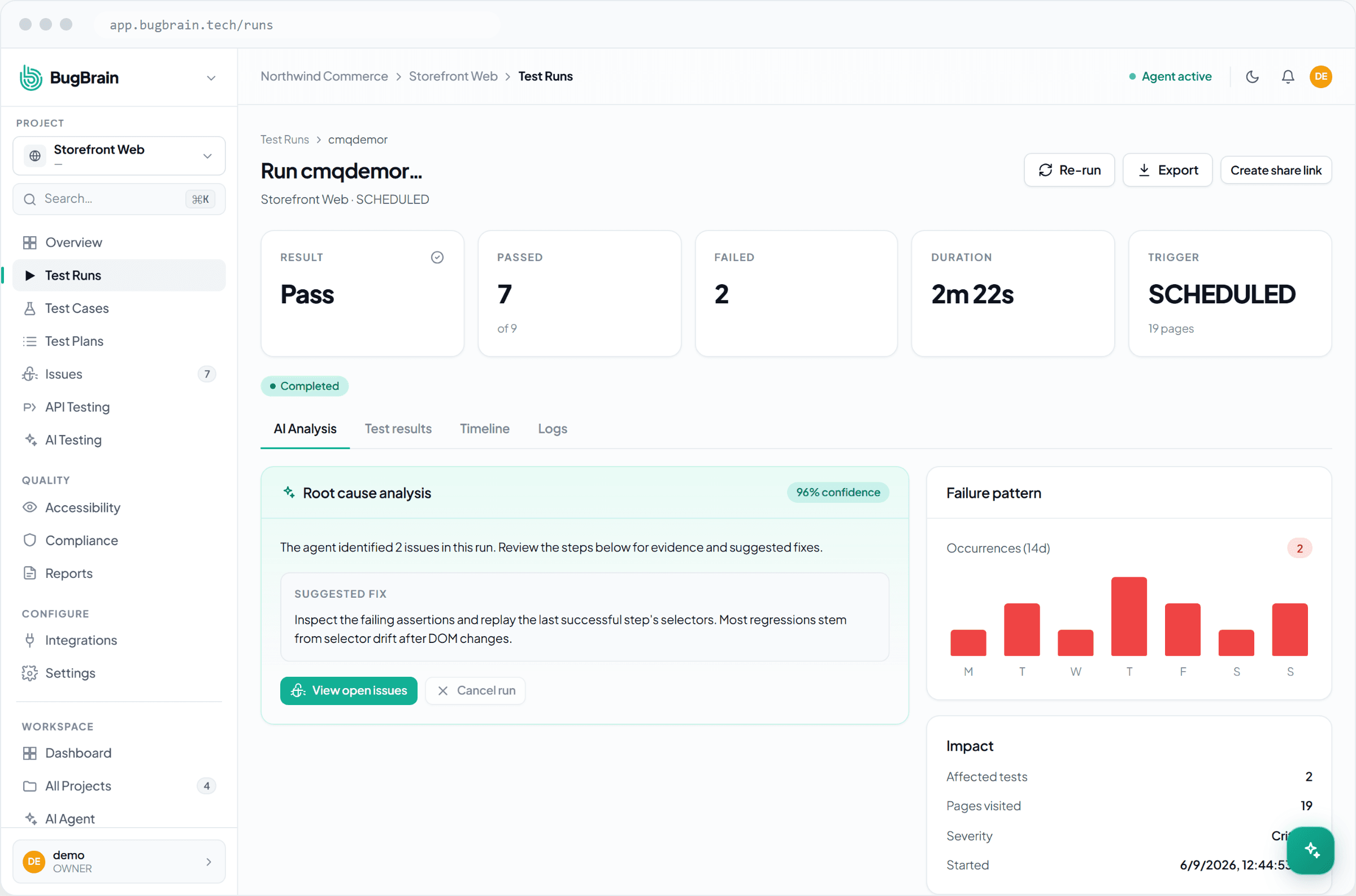
Task: Open Test Cases in the sidebar
Action: point(119,308)
